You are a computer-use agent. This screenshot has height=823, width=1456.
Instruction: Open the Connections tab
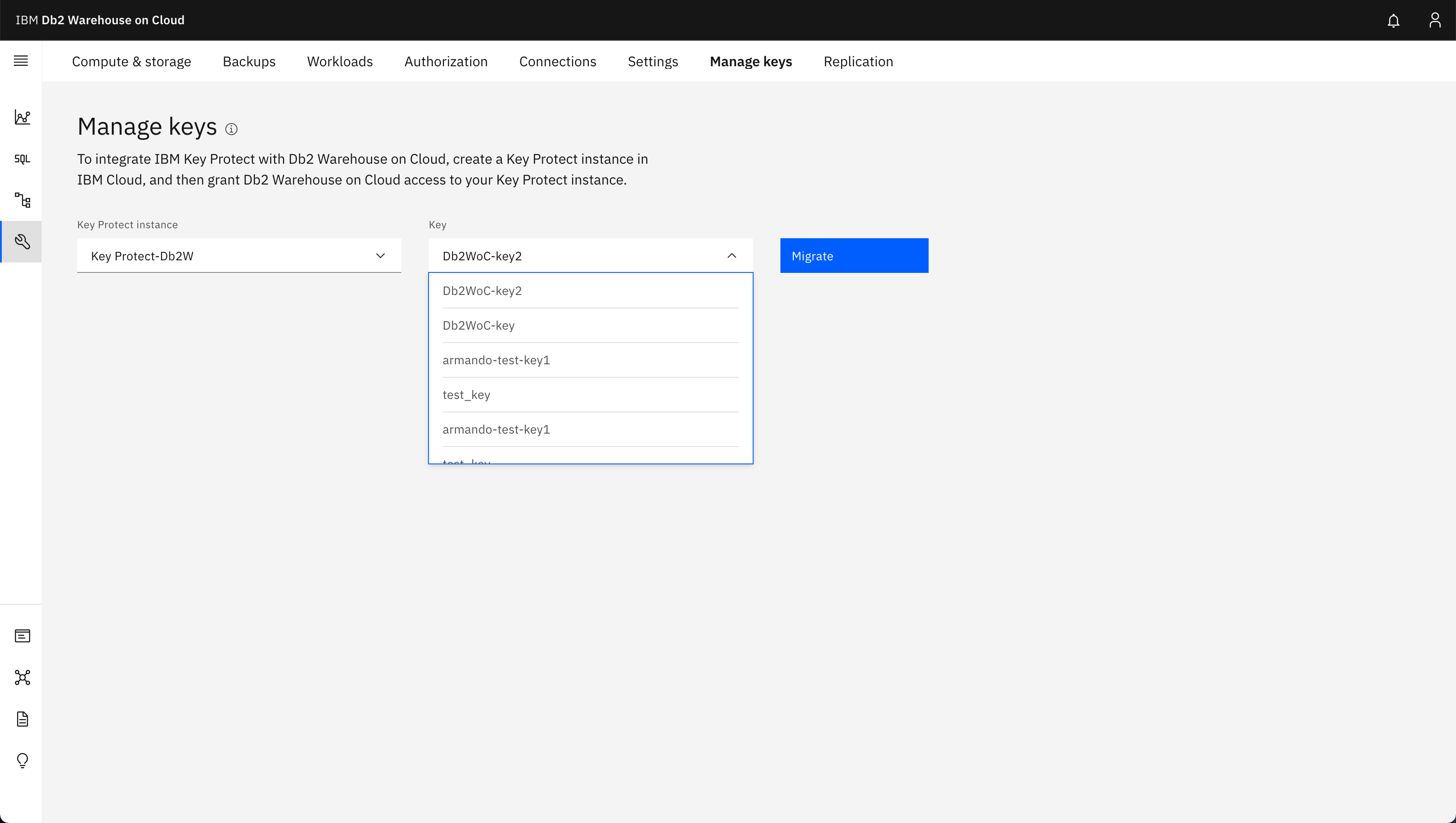558,61
